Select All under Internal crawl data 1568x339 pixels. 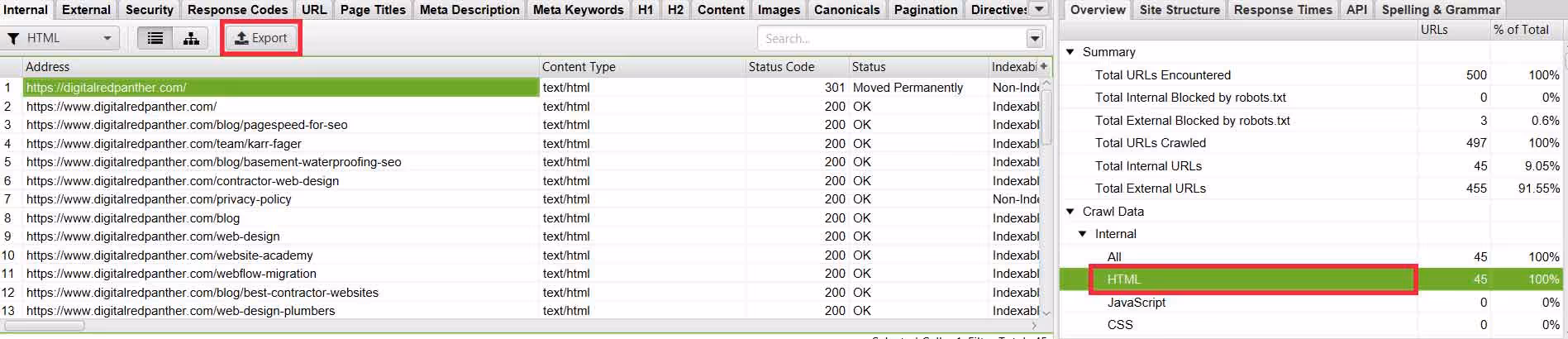[x=1311, y=256]
